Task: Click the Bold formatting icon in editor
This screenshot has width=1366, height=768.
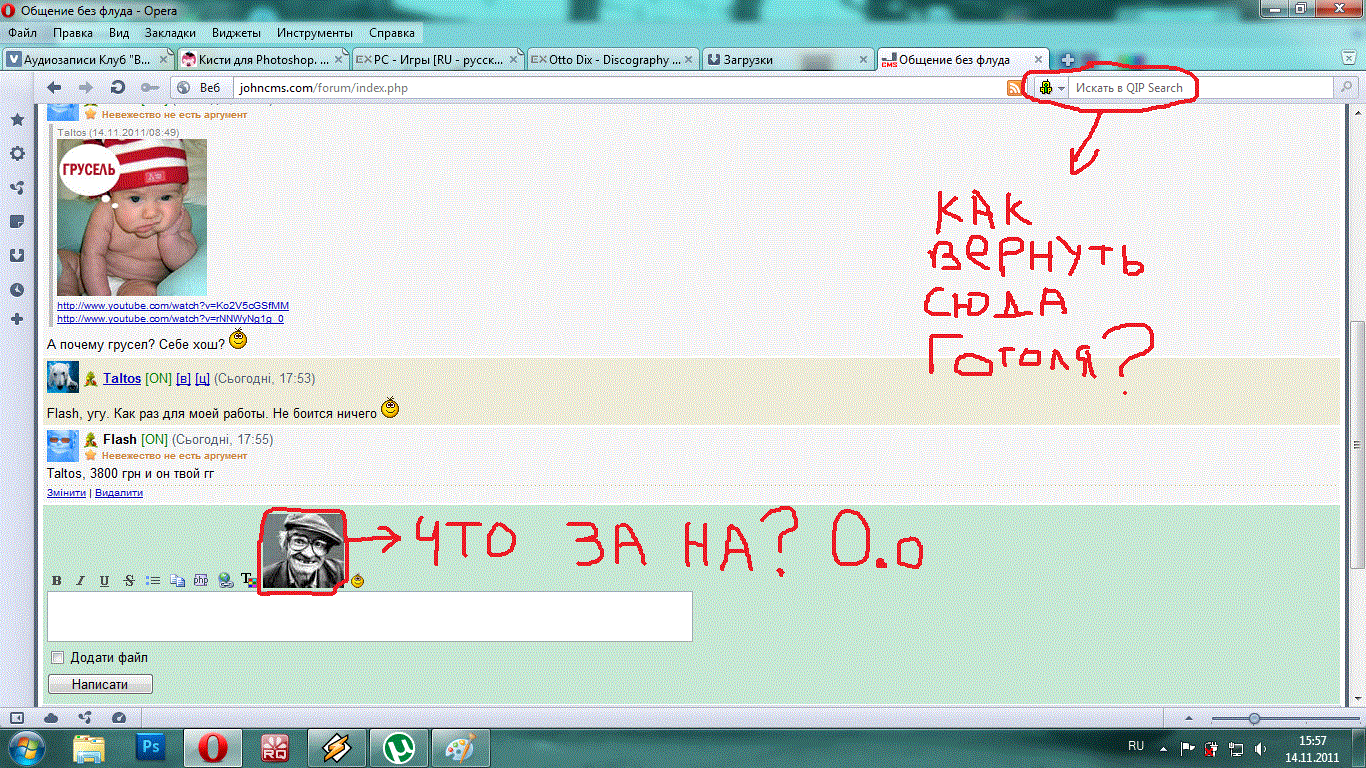Action: tap(57, 580)
